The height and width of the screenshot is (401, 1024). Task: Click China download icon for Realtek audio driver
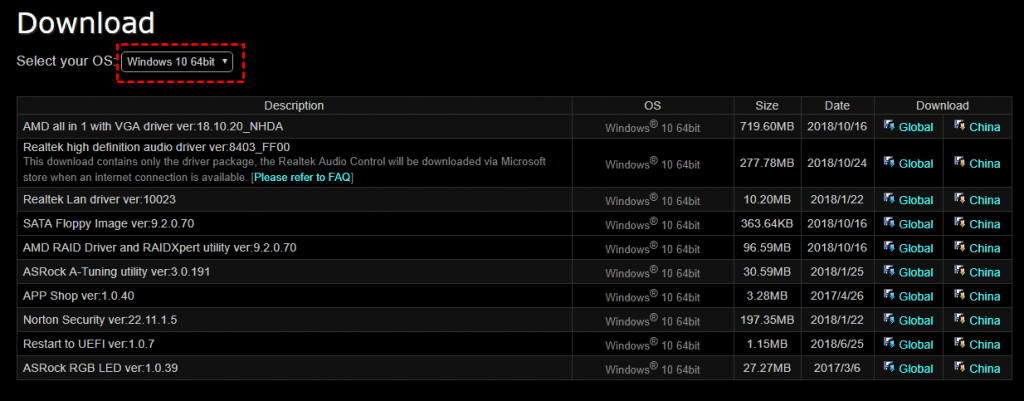tap(959, 161)
